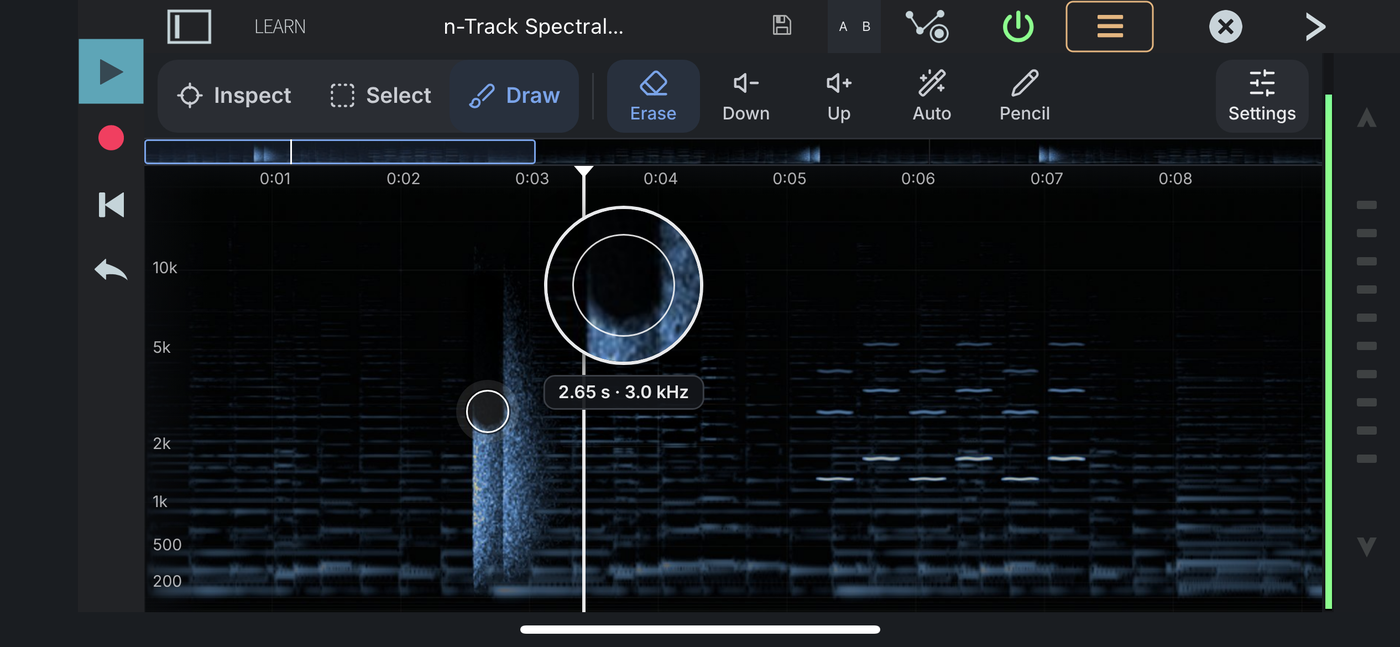Open the signal routing nodes icon
Screen dimensions: 1400x647
click(x=927, y=26)
